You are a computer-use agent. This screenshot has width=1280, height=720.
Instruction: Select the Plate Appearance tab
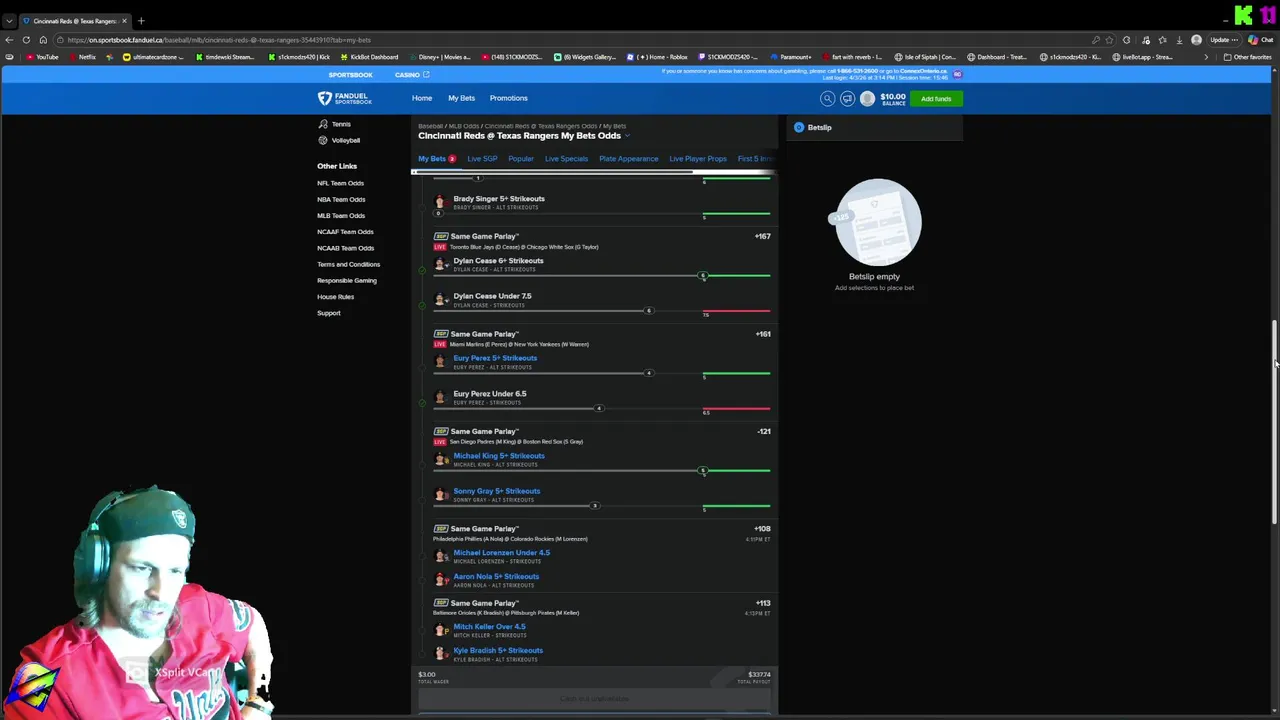tap(629, 159)
